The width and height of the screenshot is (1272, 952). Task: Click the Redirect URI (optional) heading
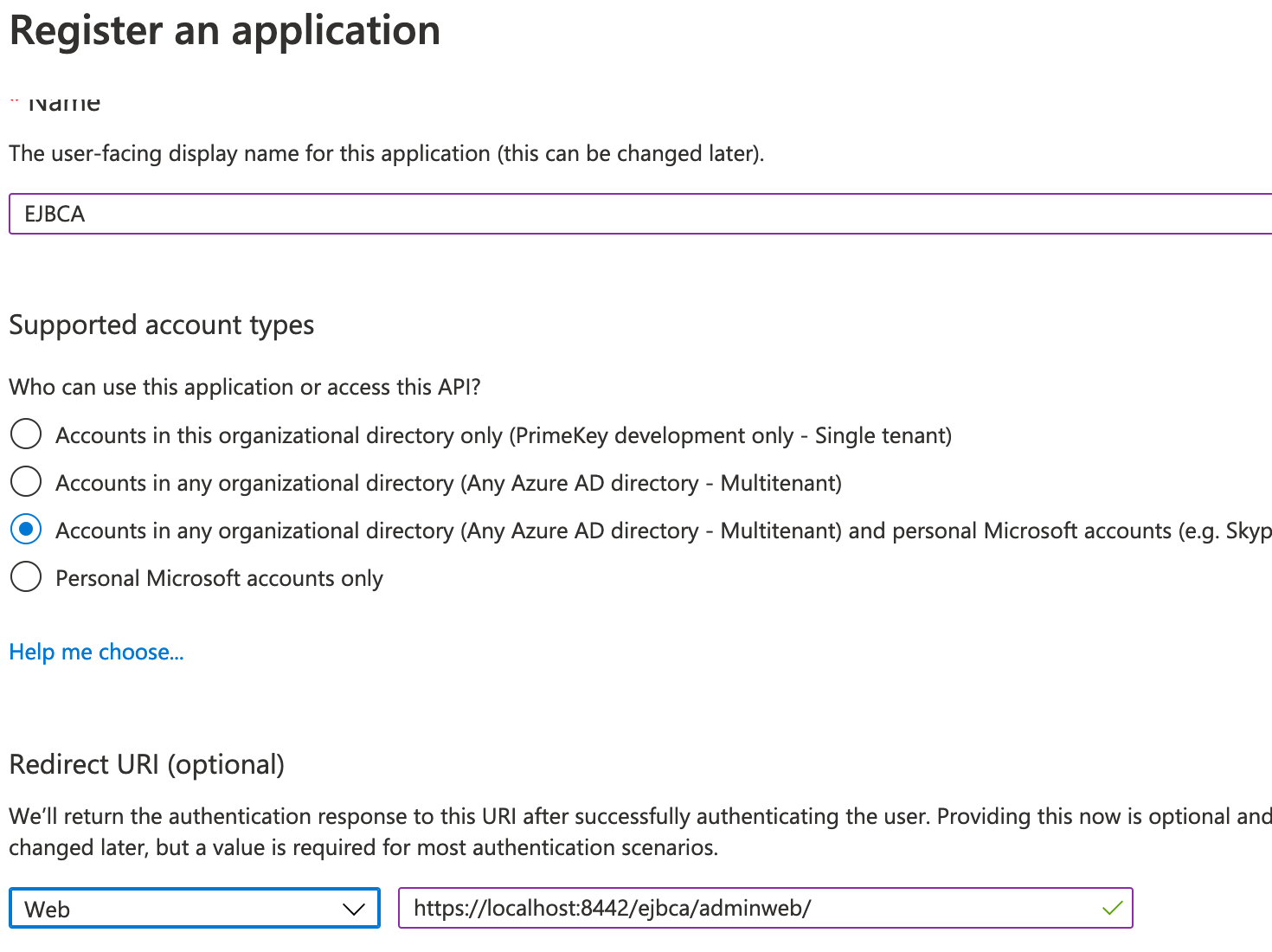tap(147, 765)
